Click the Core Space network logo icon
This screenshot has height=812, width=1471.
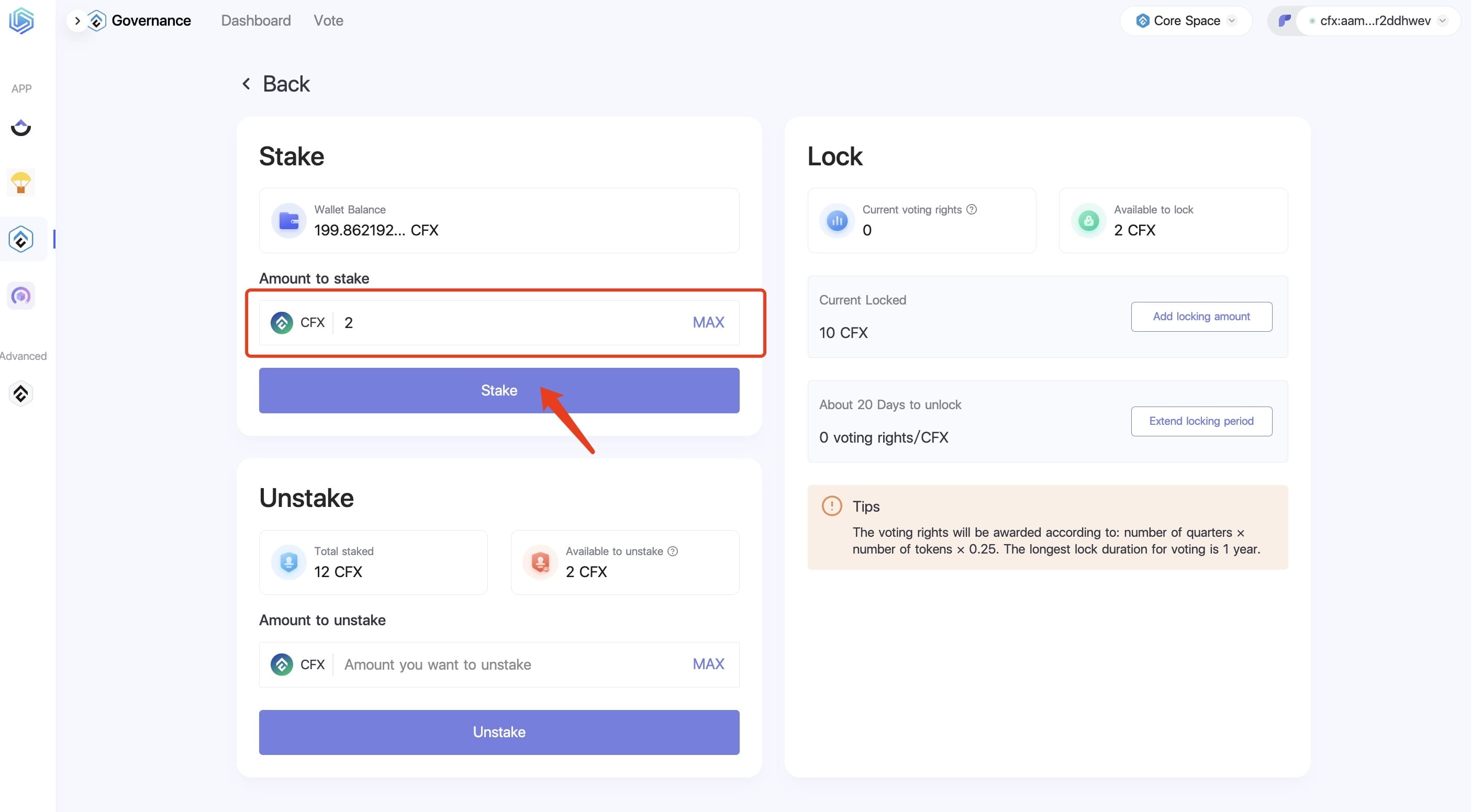tap(1143, 21)
